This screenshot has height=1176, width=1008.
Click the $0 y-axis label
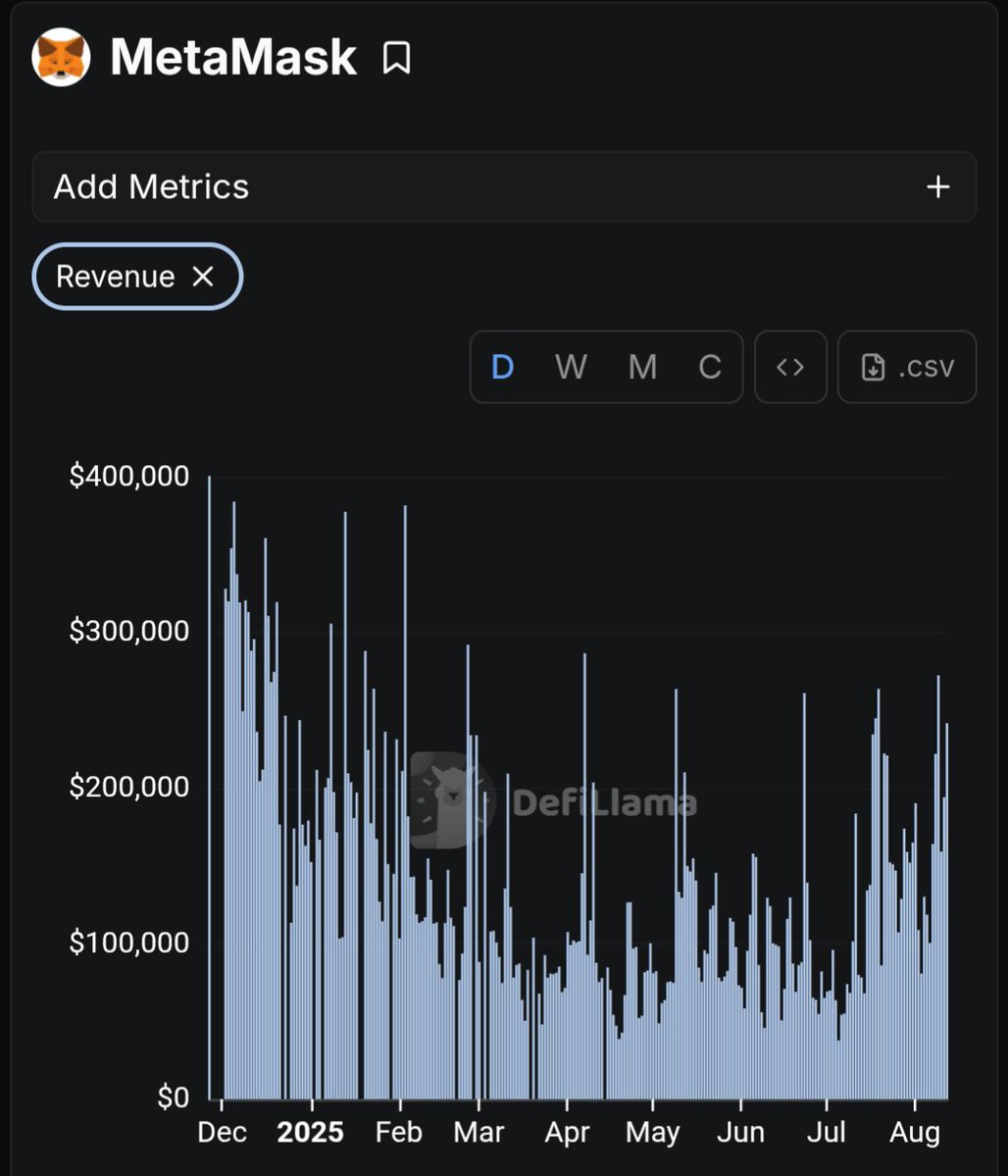click(x=174, y=1098)
